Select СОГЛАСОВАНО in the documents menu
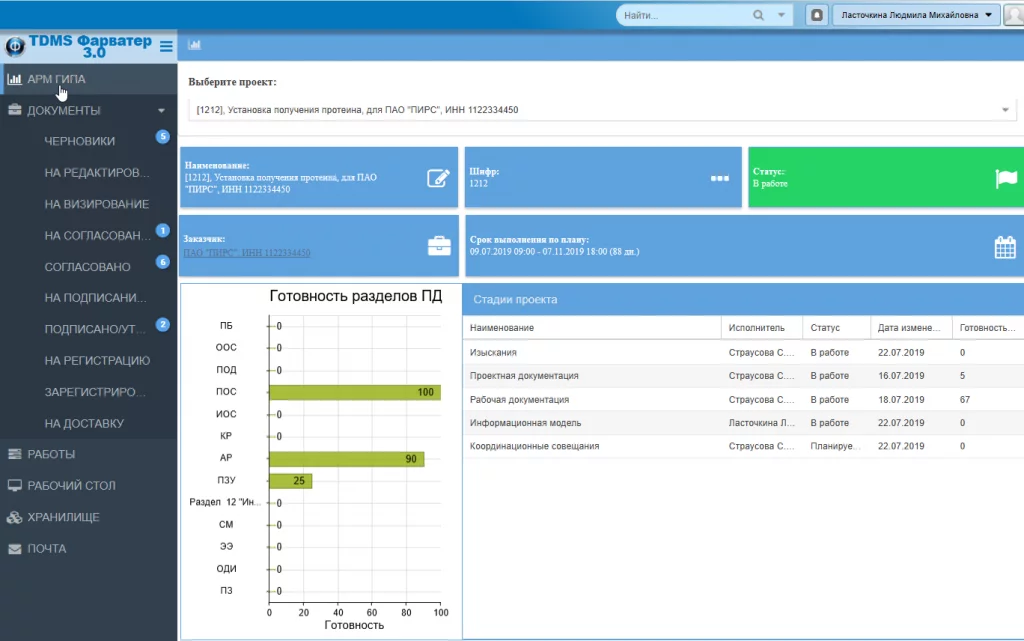This screenshot has width=1024, height=641. pos(88,267)
